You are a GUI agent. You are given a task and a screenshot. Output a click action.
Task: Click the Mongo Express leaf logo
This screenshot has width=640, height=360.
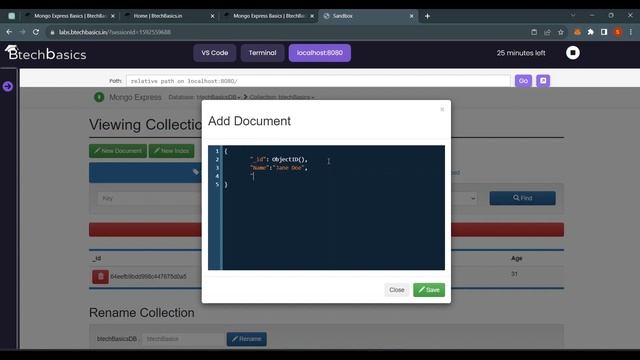tap(99, 97)
